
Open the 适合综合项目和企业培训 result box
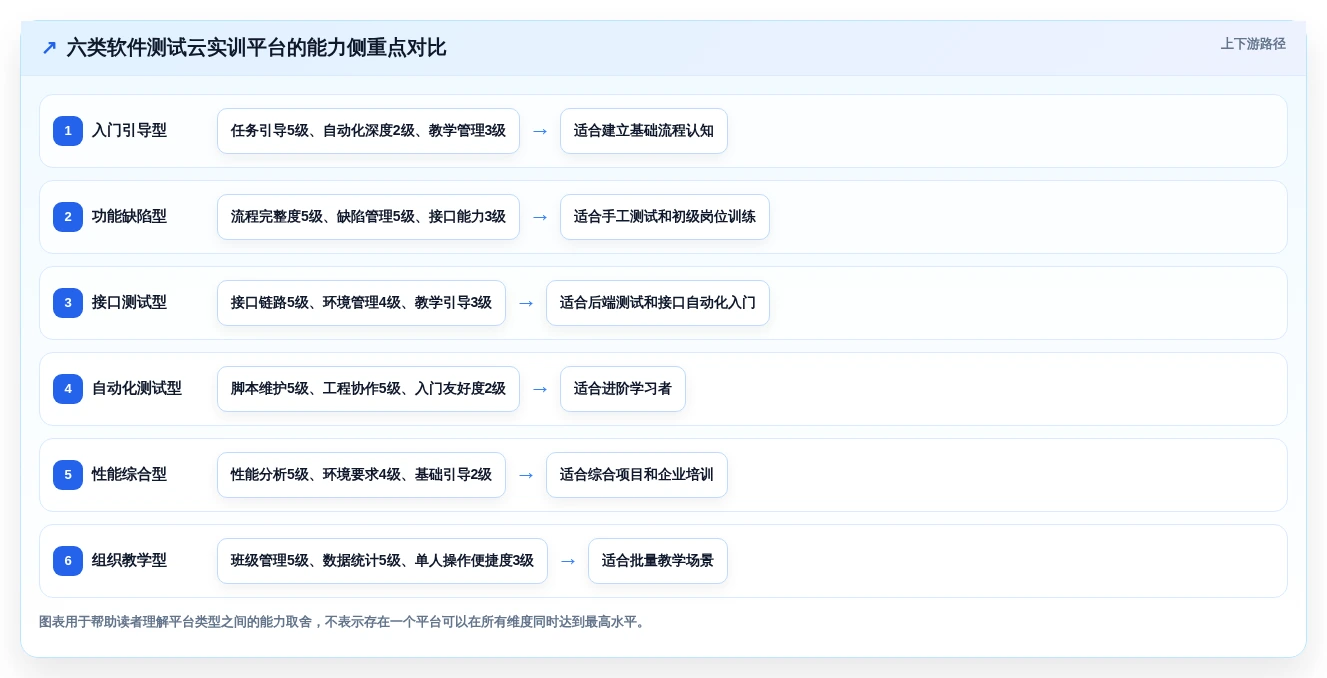tap(637, 475)
